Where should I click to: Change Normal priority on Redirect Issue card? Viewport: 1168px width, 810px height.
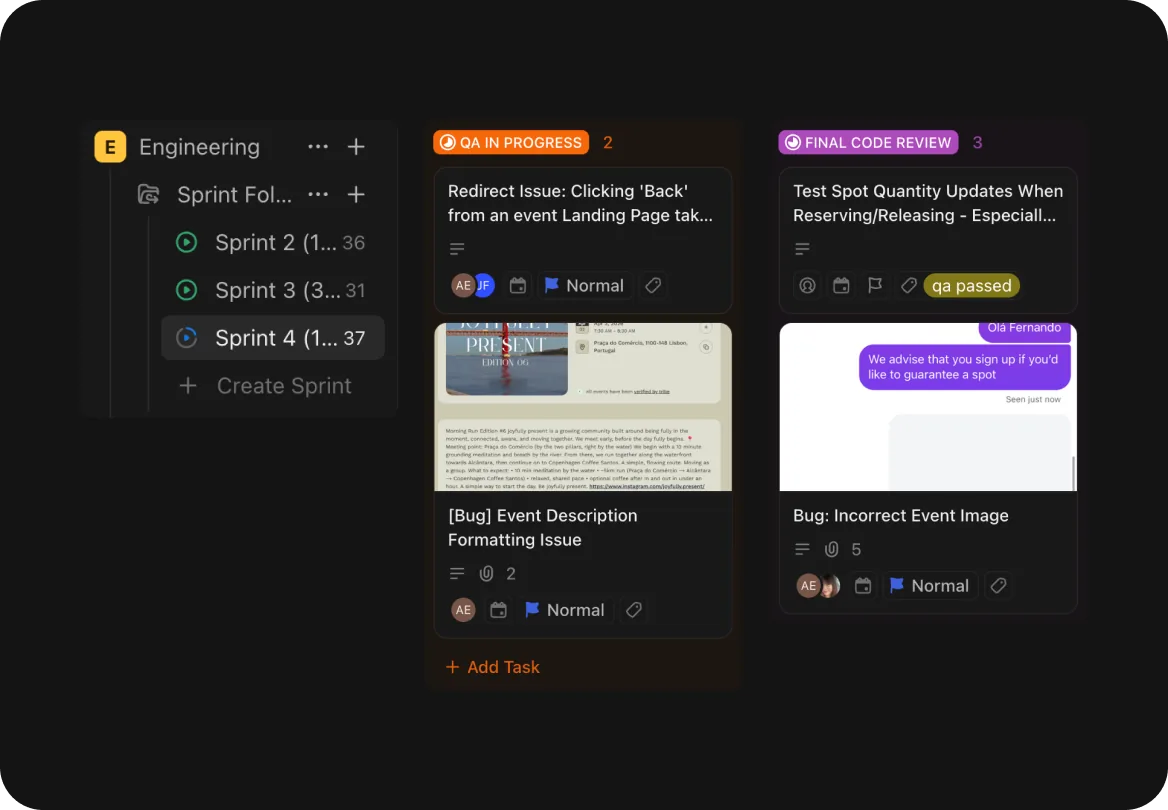tap(585, 285)
